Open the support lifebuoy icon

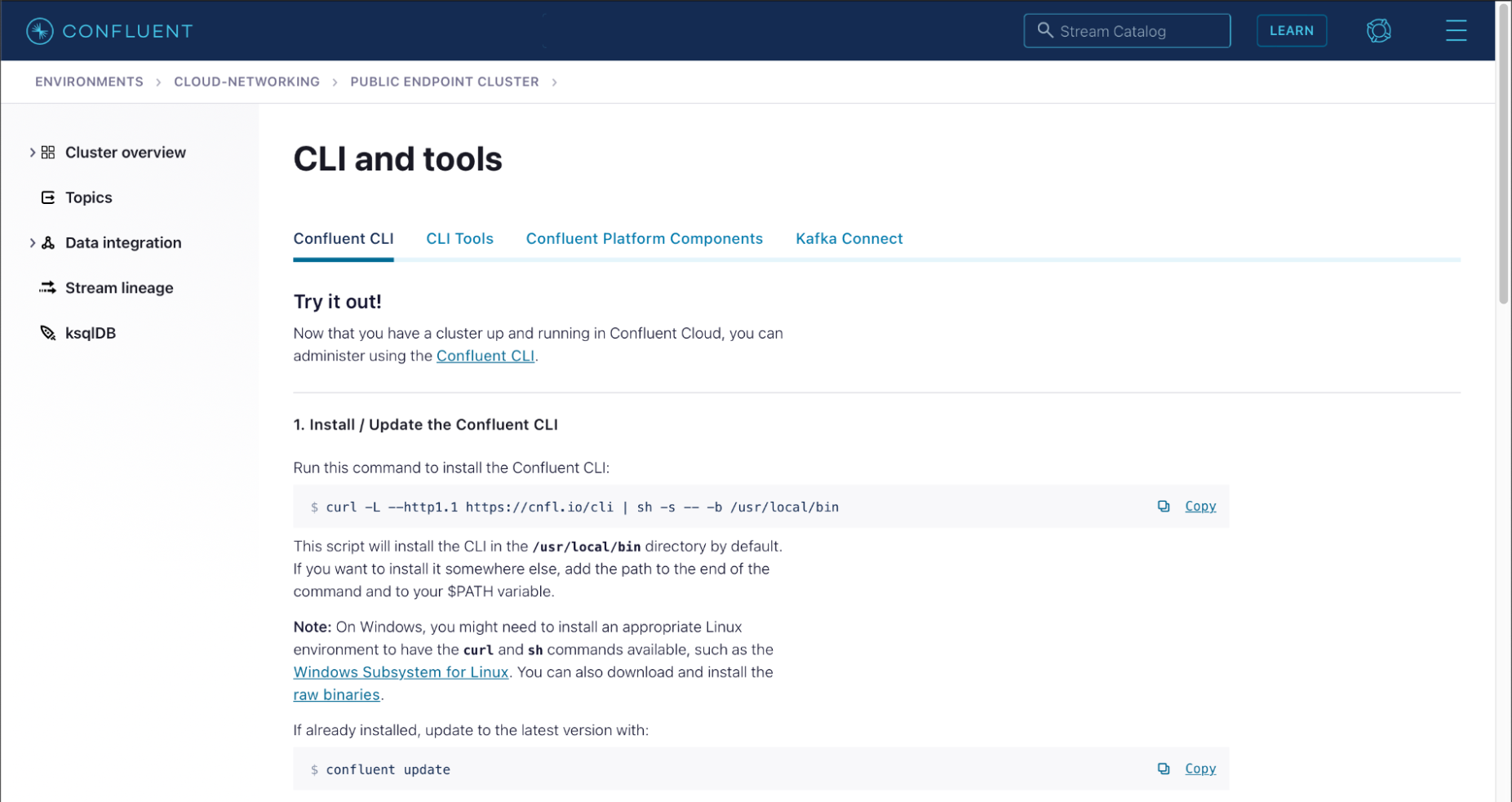coord(1378,31)
